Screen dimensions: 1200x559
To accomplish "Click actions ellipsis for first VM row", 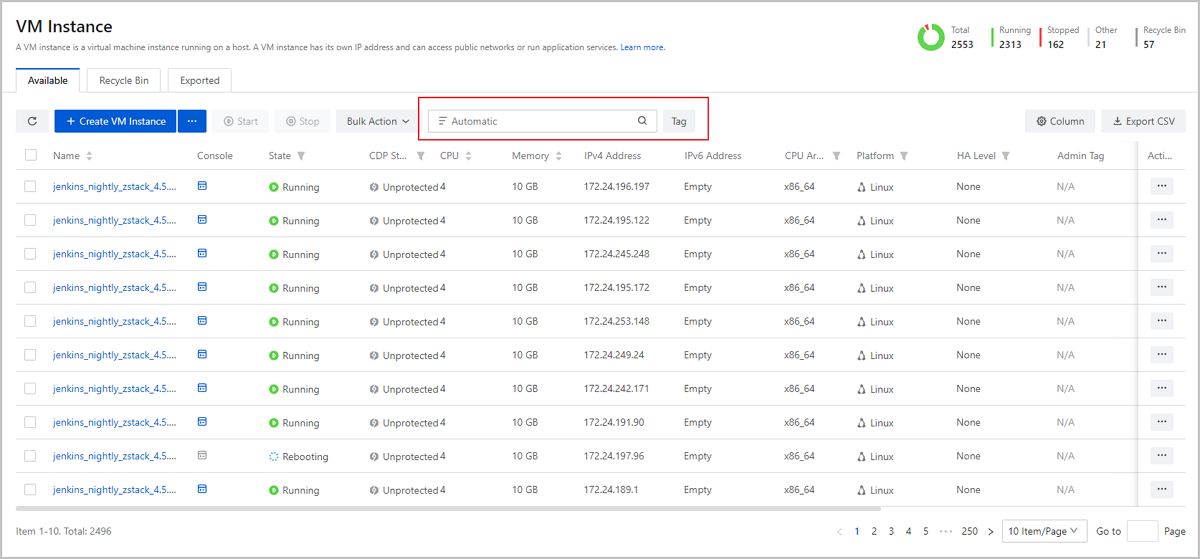I will [x=1161, y=186].
